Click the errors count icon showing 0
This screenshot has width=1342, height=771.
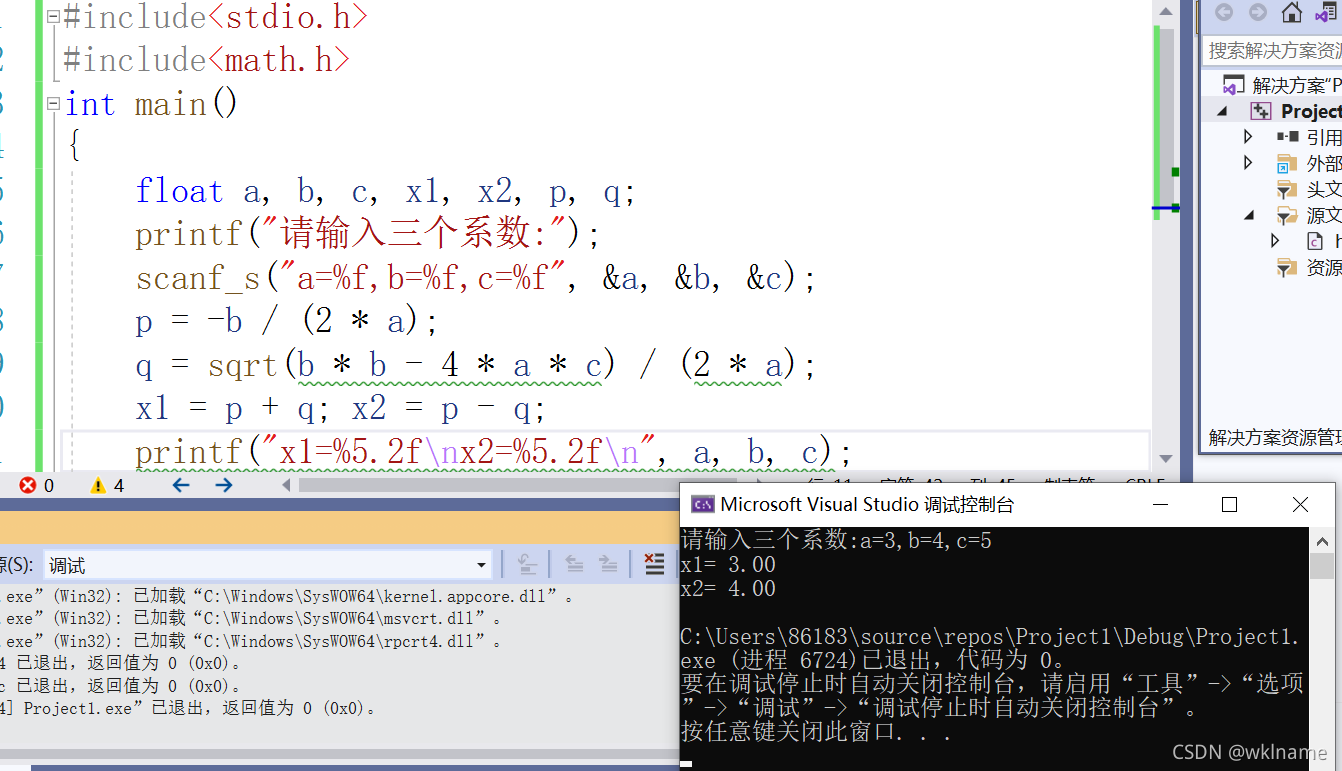pyautogui.click(x=28, y=485)
